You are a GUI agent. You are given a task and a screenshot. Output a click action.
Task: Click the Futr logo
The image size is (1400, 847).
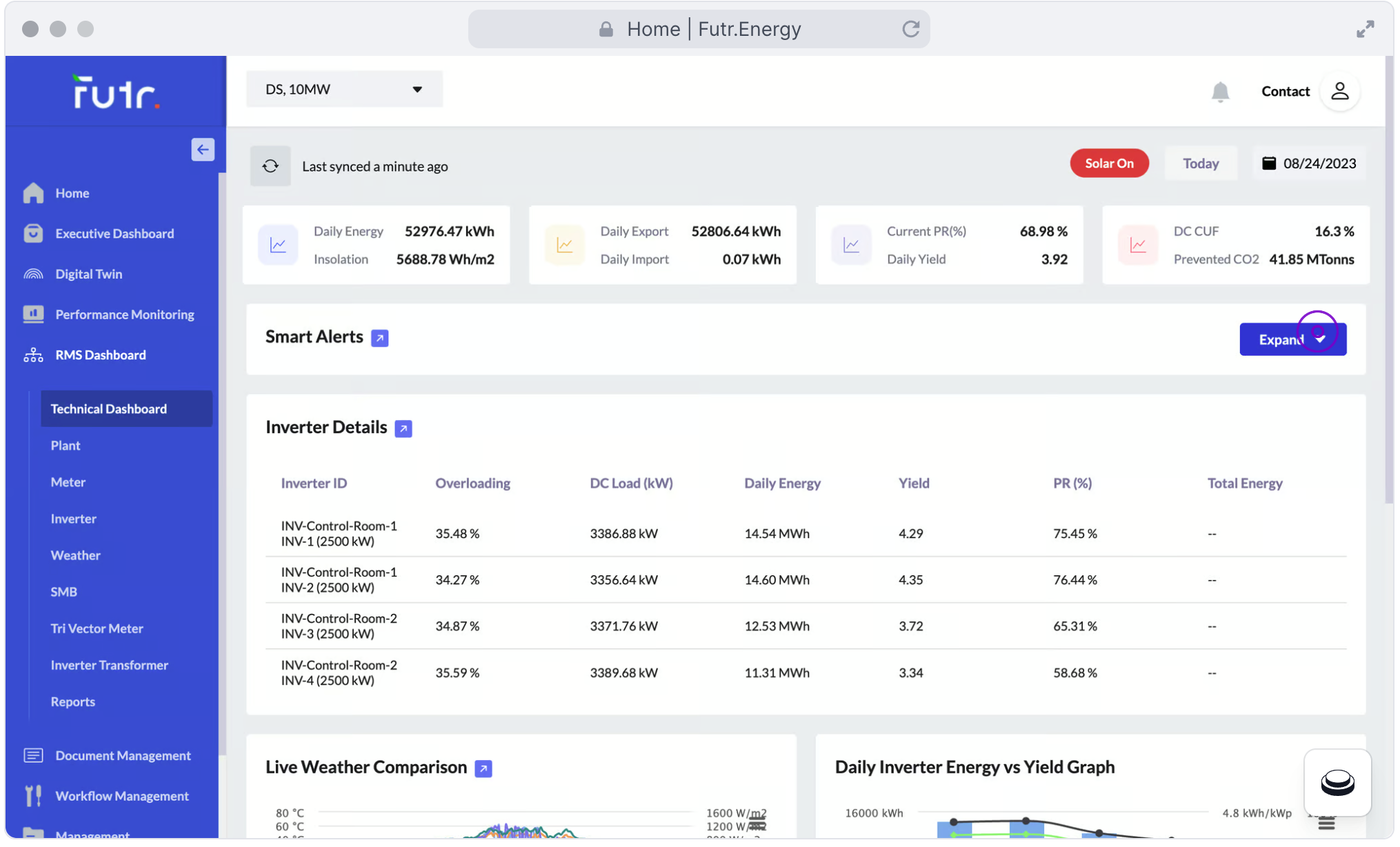[116, 91]
